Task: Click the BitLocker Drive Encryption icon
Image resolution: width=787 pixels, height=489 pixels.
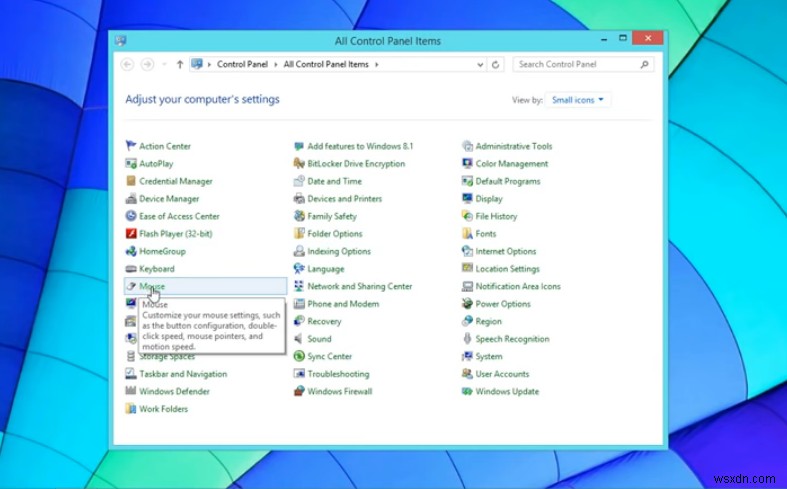Action: coord(299,163)
